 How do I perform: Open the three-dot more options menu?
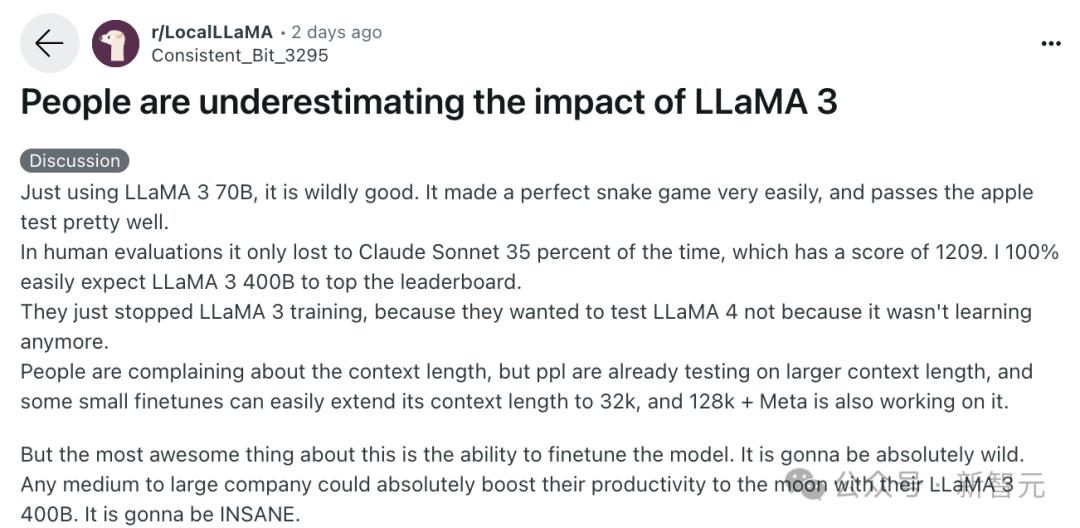(1051, 44)
